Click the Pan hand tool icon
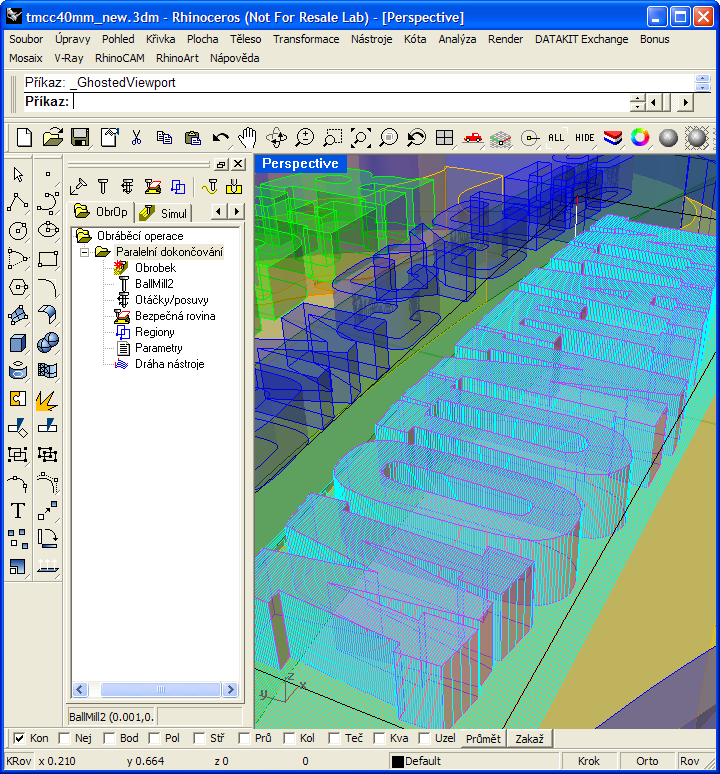This screenshot has height=774, width=720. point(248,138)
